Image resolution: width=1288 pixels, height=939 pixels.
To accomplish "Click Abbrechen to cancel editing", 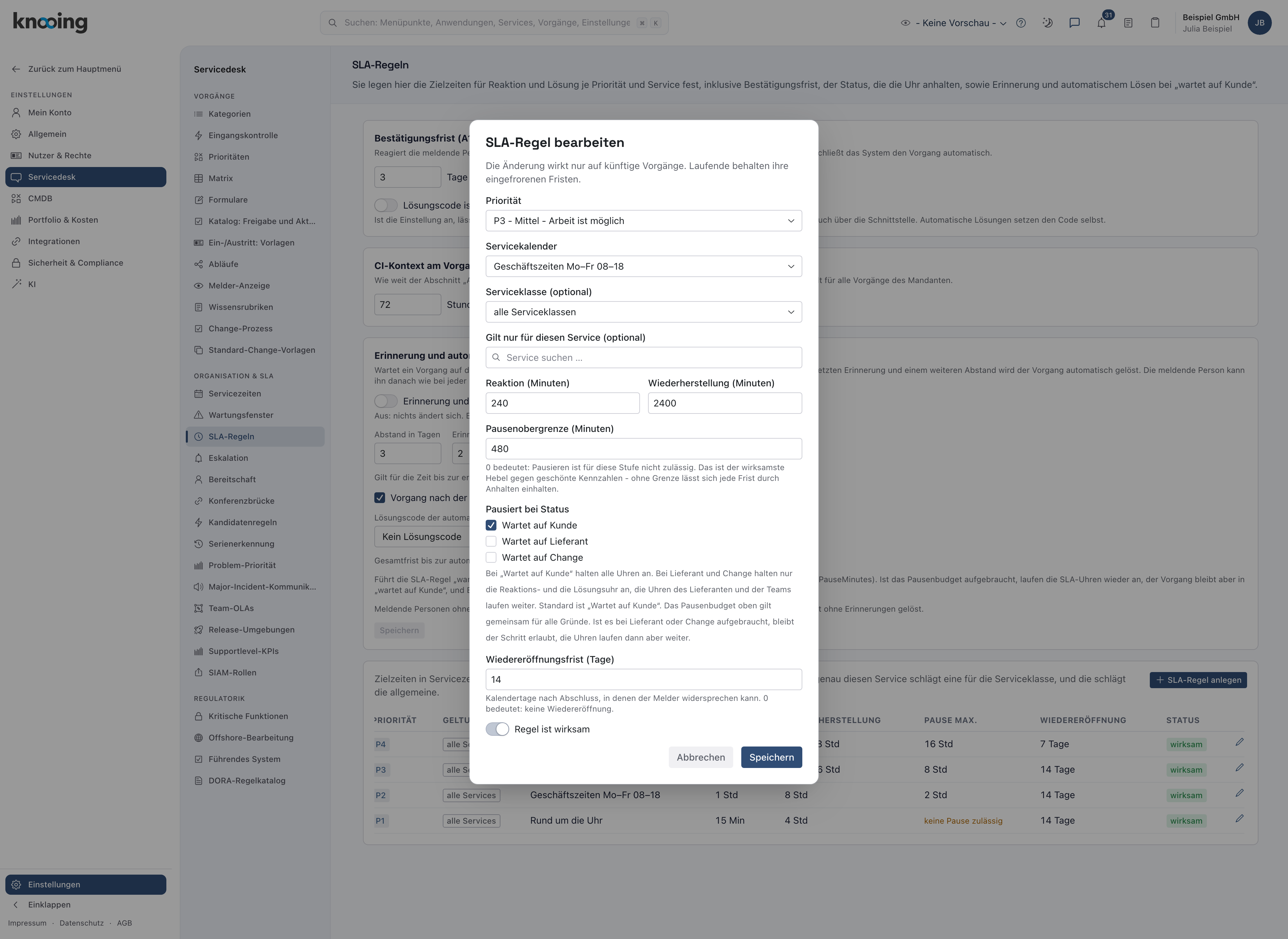I will pyautogui.click(x=701, y=757).
